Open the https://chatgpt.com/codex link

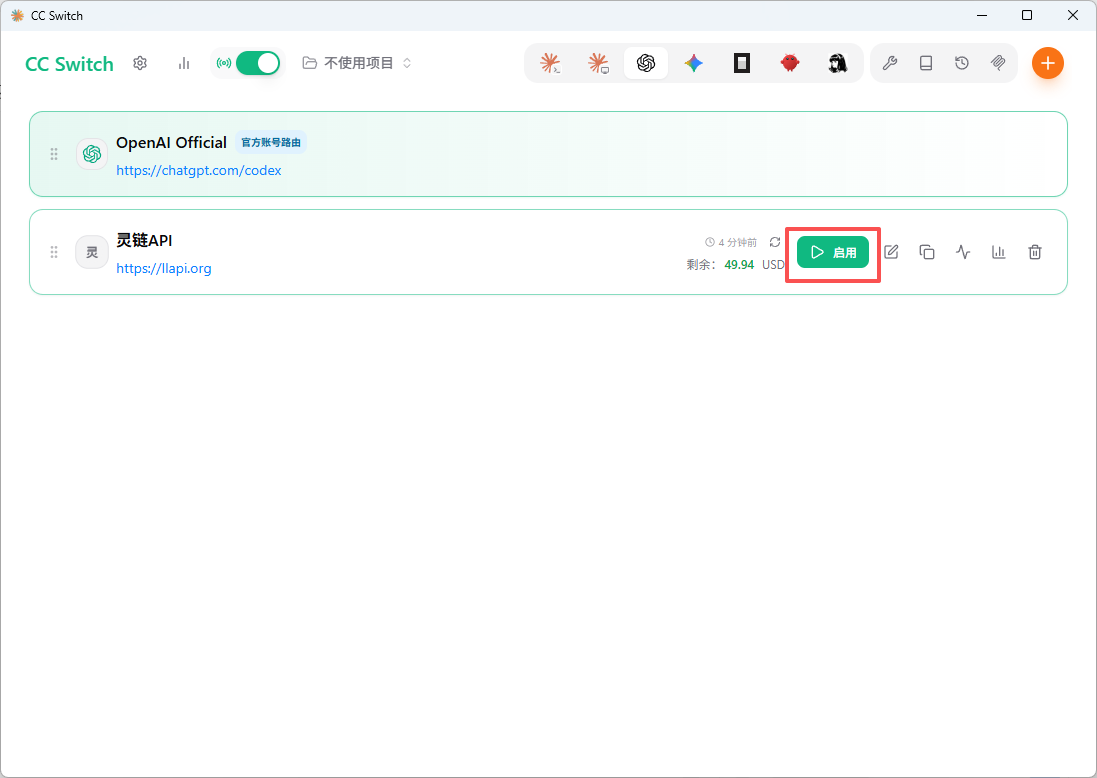(x=199, y=170)
